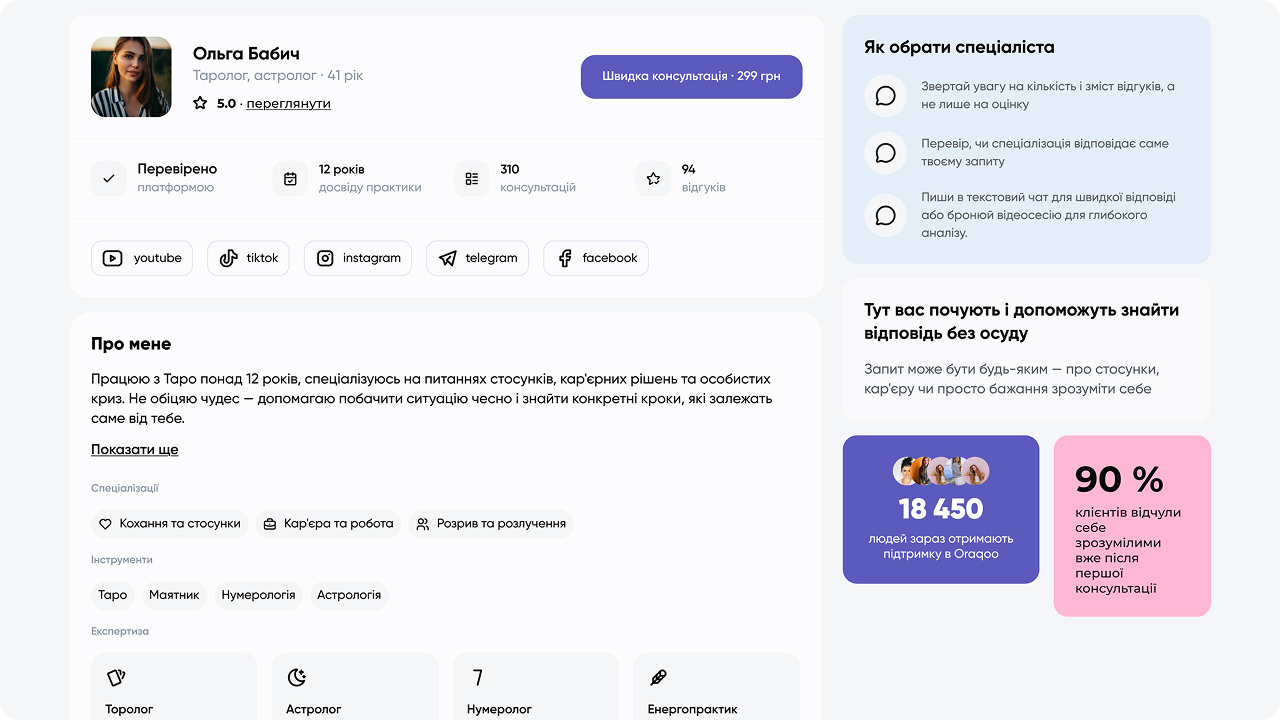Click chat icon beside 'Пиши в текстовий чат' tip

click(x=885, y=215)
